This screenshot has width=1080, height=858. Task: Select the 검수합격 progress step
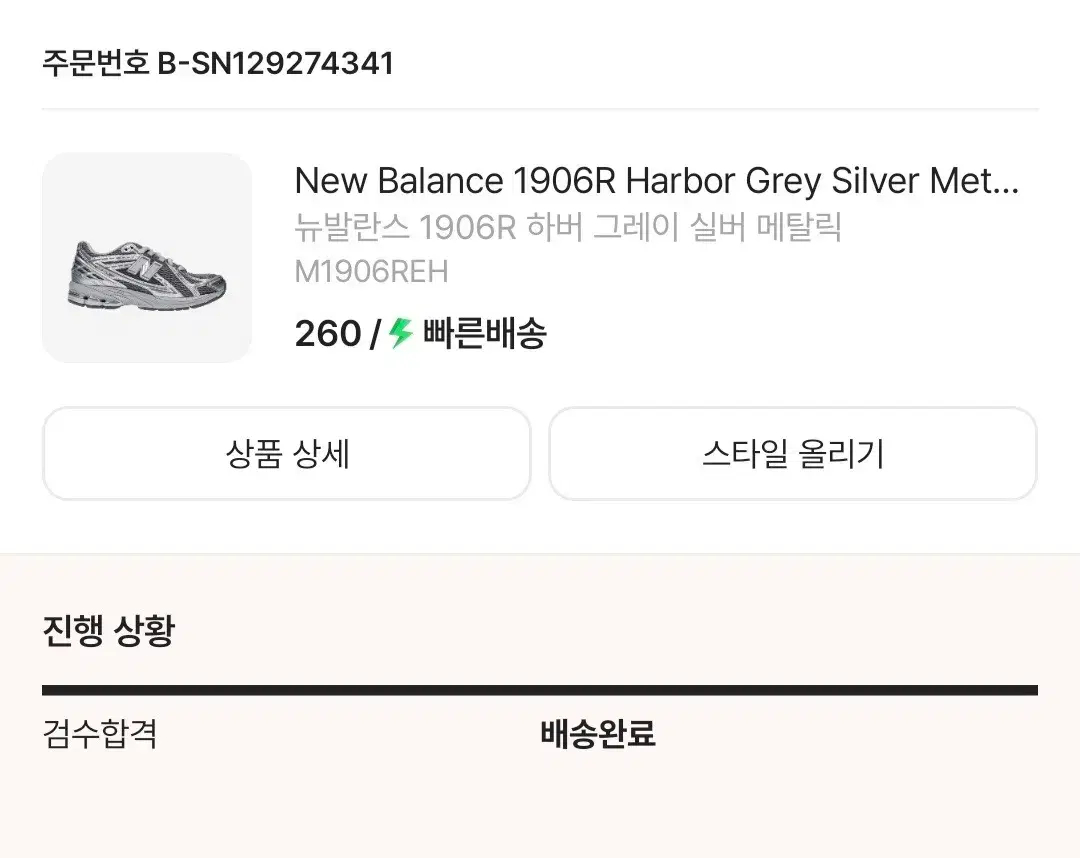click(x=100, y=735)
